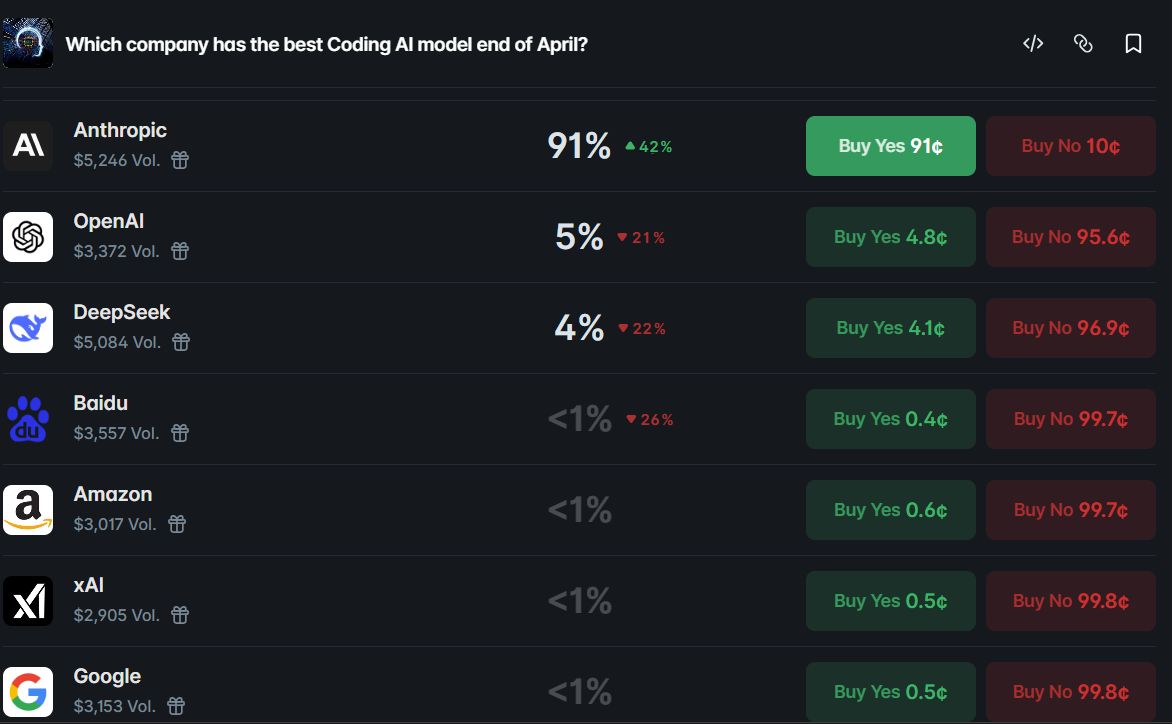Viewport: 1172px width, 724px height.
Task: Click the gift icon beside OpenAI volume
Action: point(180,251)
